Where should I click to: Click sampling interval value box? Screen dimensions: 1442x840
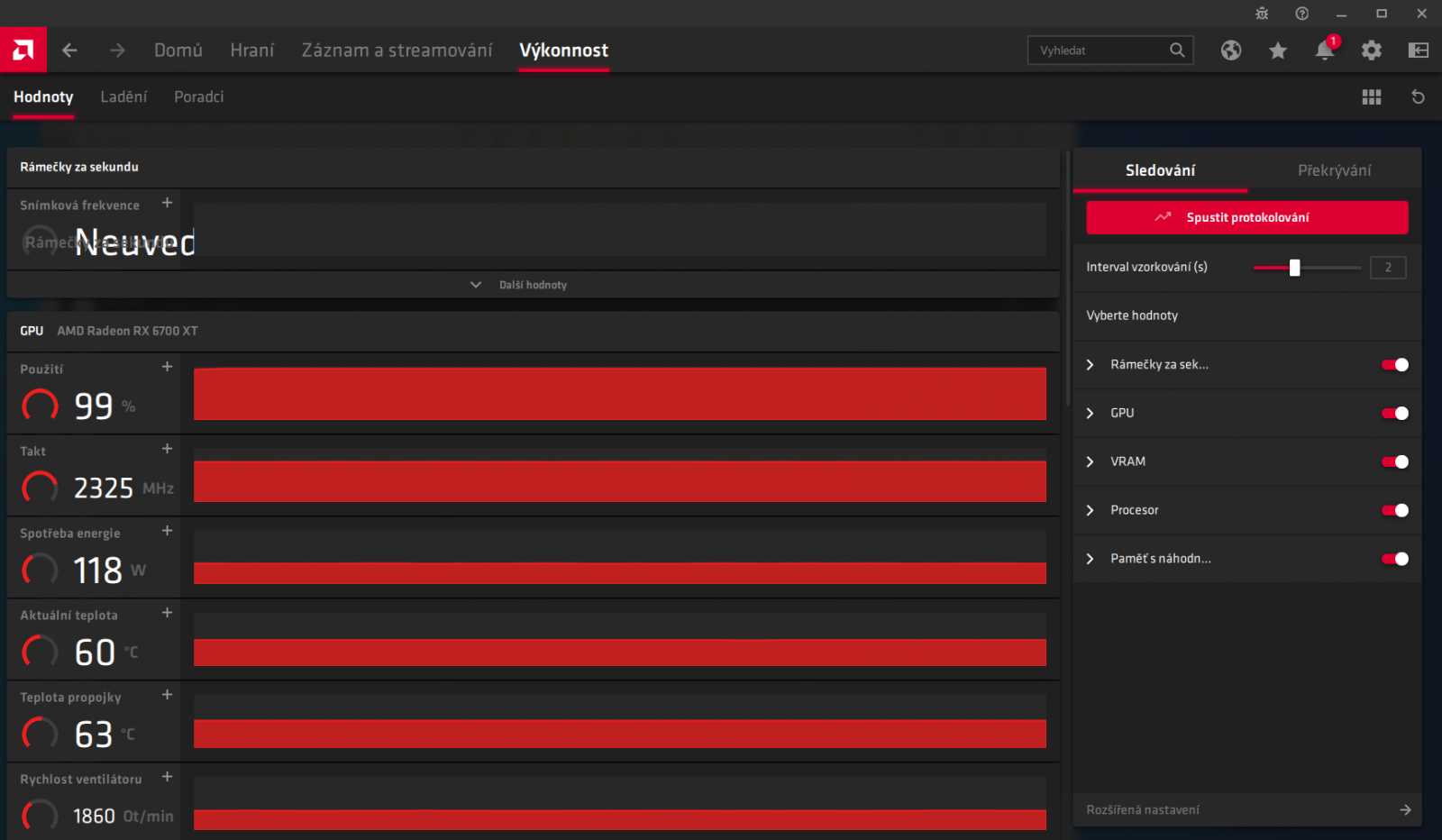pyautogui.click(x=1388, y=268)
